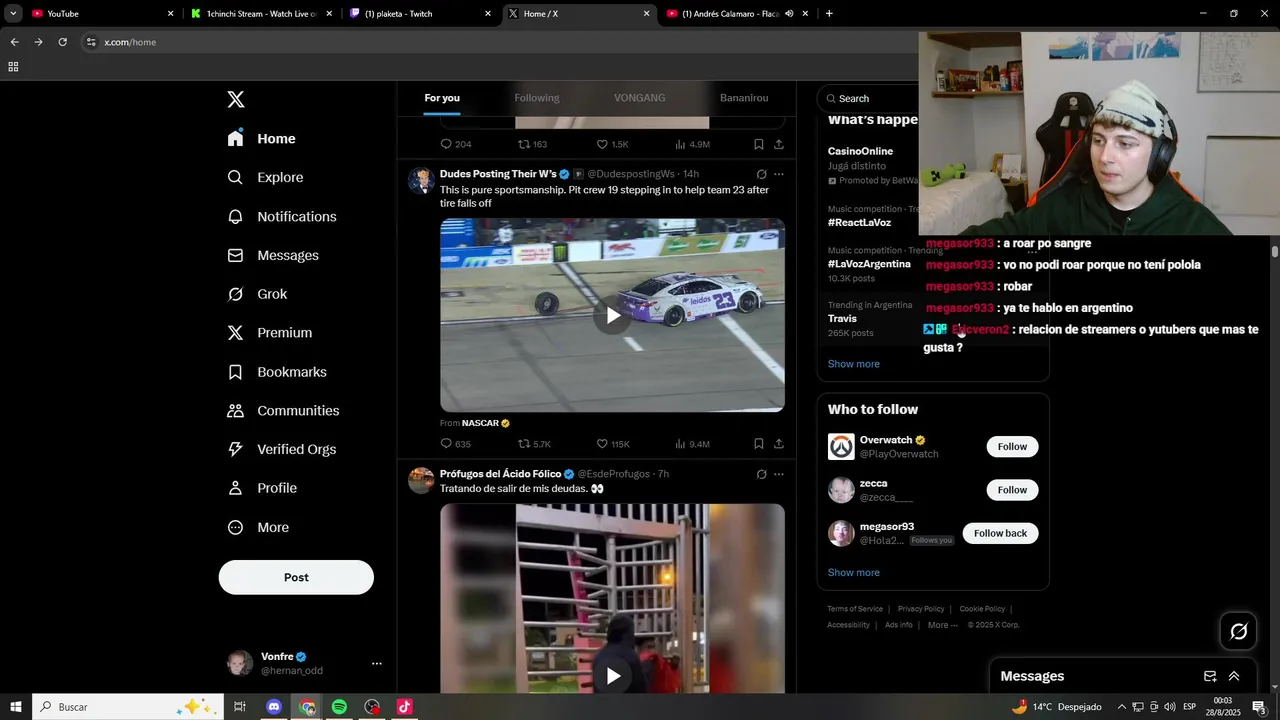Open Grok explain icon on Prófugos post
1280x720 pixels.
(761, 474)
